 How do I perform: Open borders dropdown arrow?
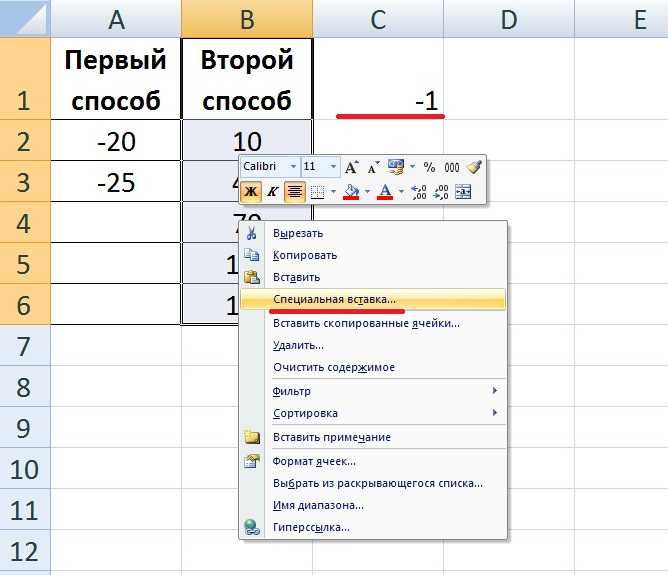[334, 192]
